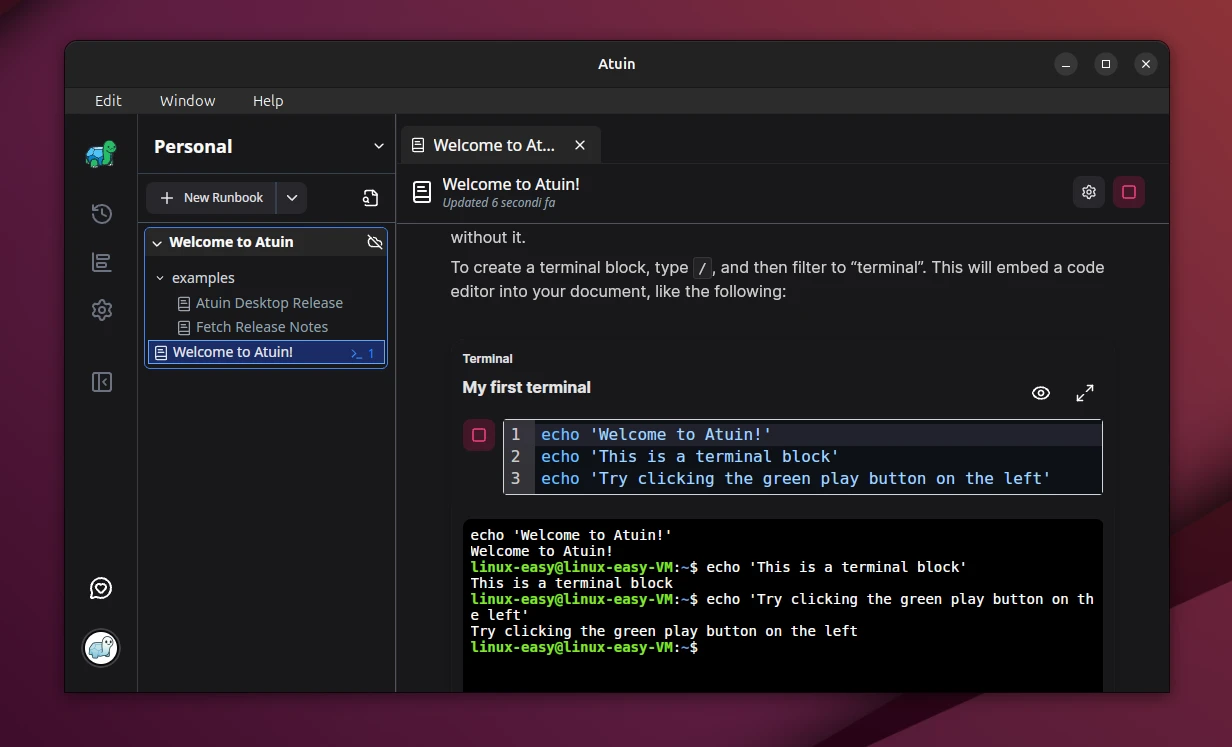Open the Window menu
This screenshot has height=747, width=1232.
coord(187,100)
